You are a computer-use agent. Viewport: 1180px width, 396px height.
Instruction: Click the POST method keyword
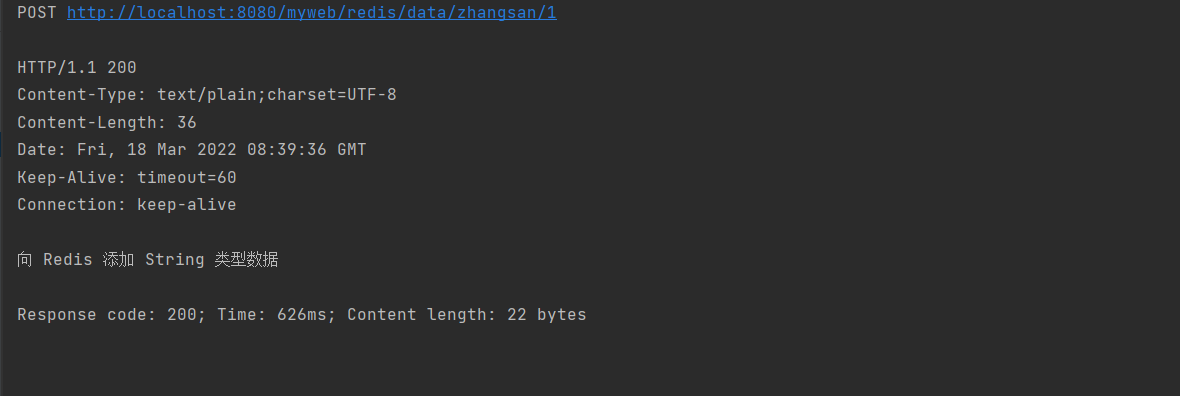point(37,13)
